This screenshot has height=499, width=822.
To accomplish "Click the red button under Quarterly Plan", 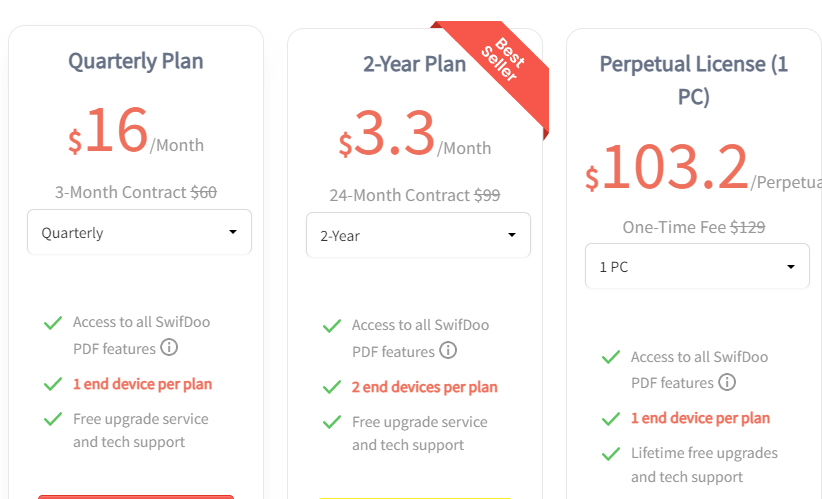I will click(x=136, y=496).
